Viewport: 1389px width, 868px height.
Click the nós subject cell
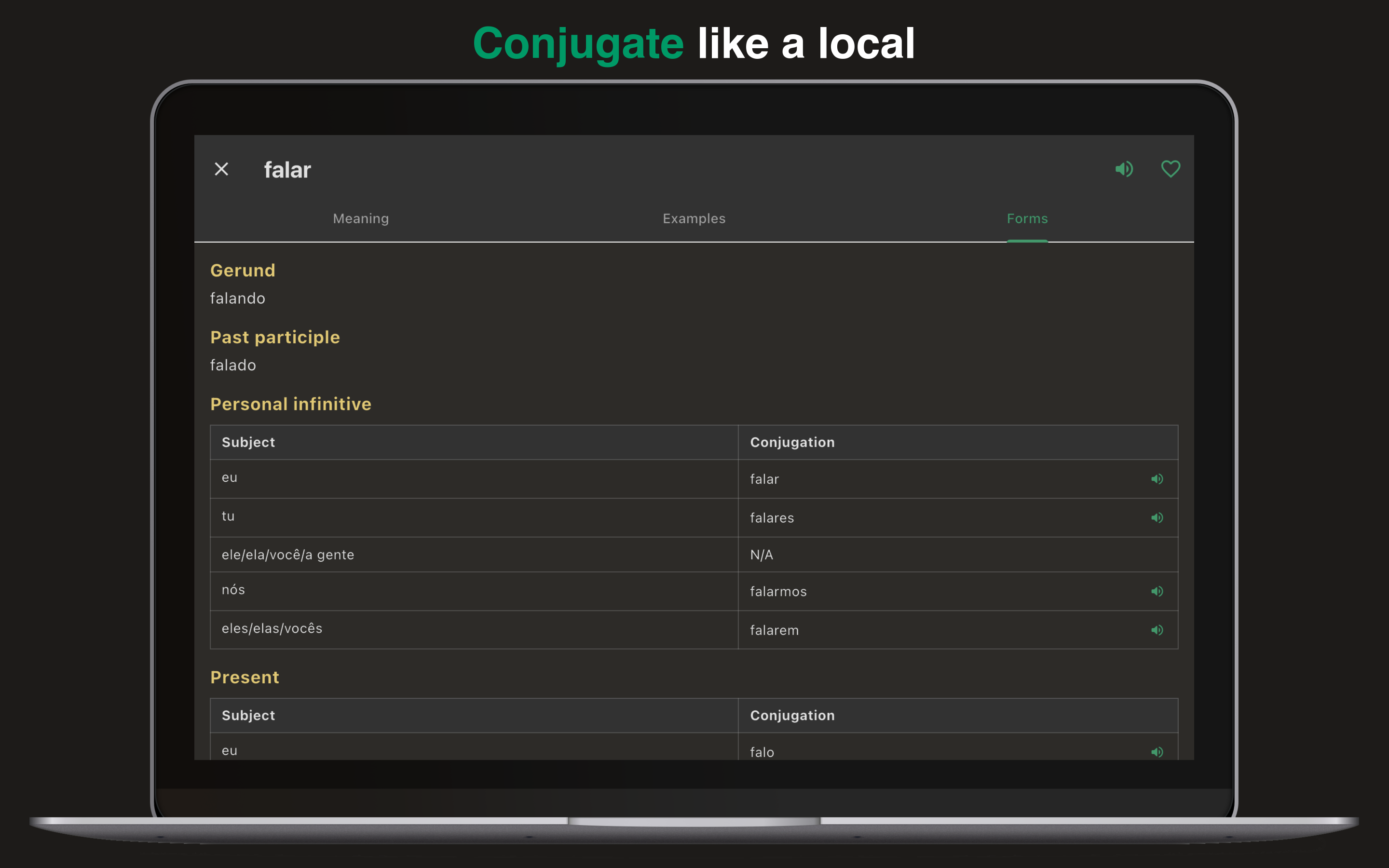point(474,591)
